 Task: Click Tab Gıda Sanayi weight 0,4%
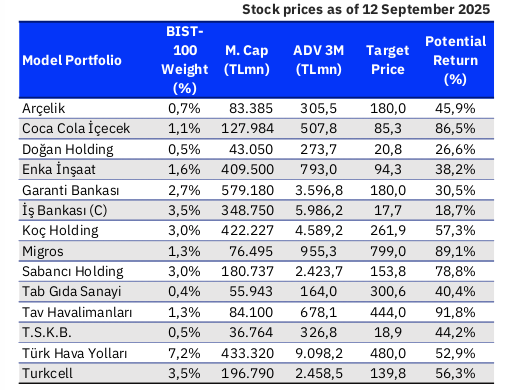coord(184,291)
